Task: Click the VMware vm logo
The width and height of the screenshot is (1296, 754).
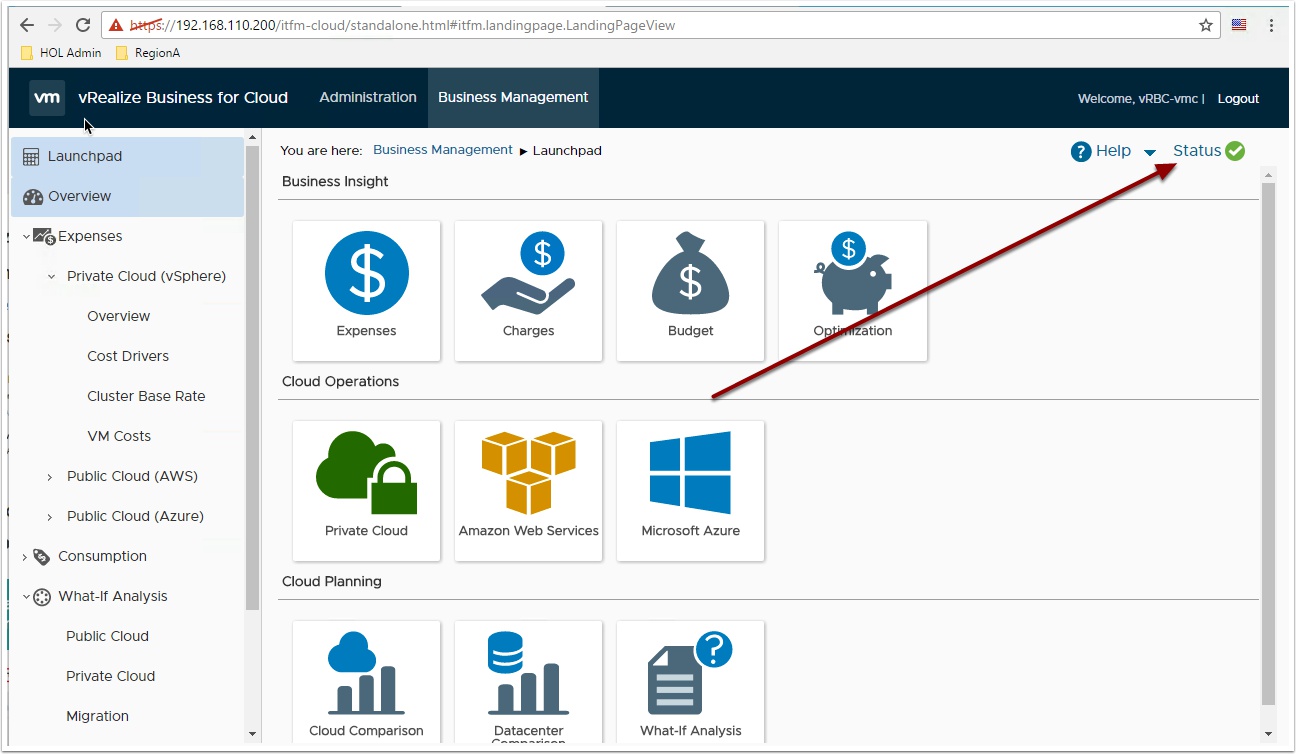Action: (x=47, y=98)
